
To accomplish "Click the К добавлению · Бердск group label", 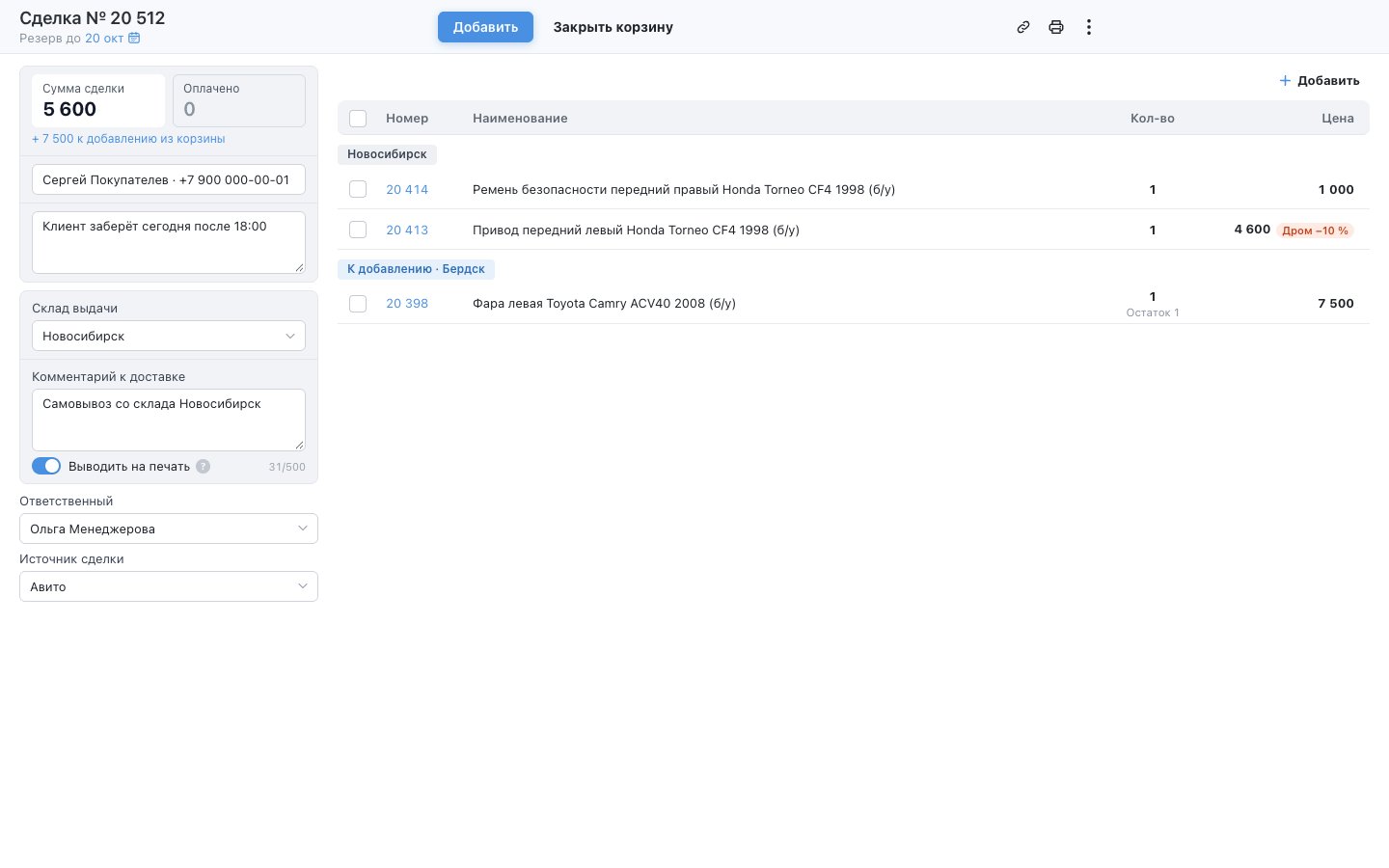I will pos(416,269).
